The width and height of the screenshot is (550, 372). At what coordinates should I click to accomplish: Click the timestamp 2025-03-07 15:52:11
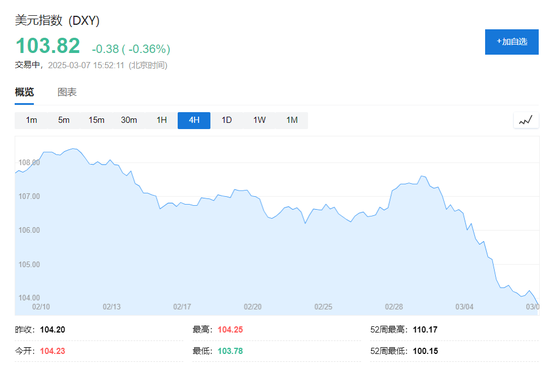(x=86, y=66)
